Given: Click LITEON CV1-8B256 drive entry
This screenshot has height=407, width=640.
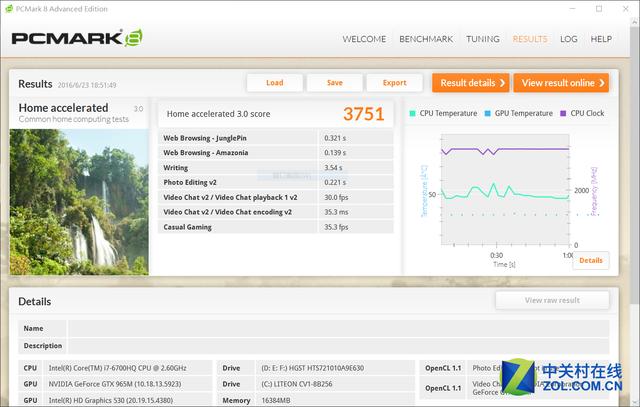Looking at the screenshot, I should [297, 384].
